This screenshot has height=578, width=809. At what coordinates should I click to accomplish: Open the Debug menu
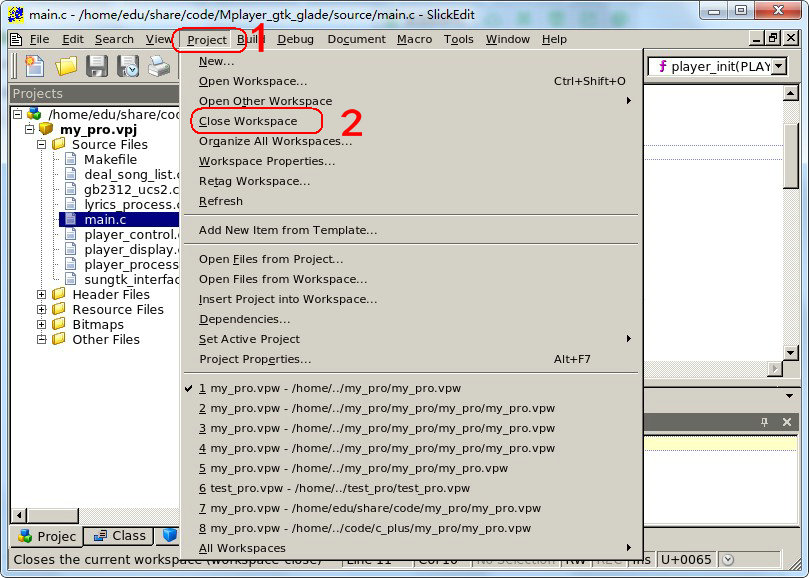[295, 39]
